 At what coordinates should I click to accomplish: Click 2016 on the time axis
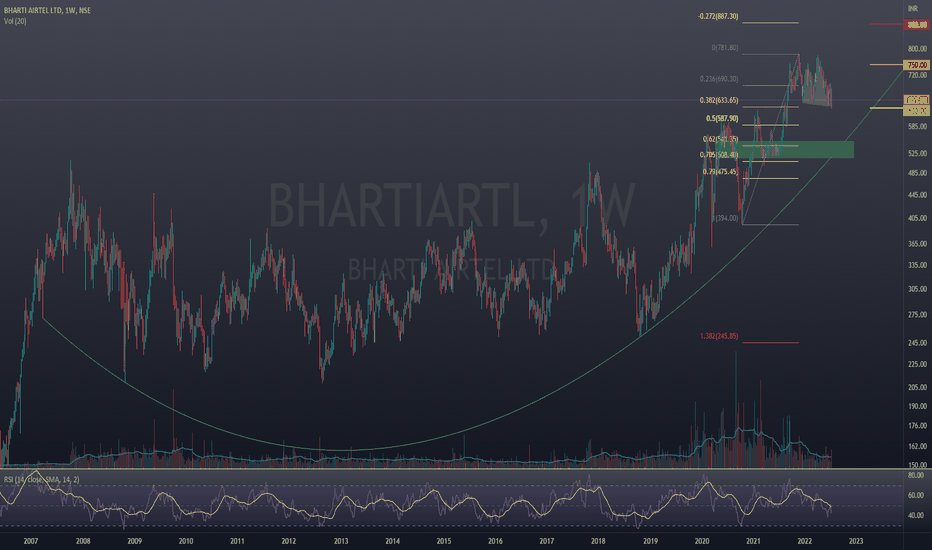coord(495,541)
